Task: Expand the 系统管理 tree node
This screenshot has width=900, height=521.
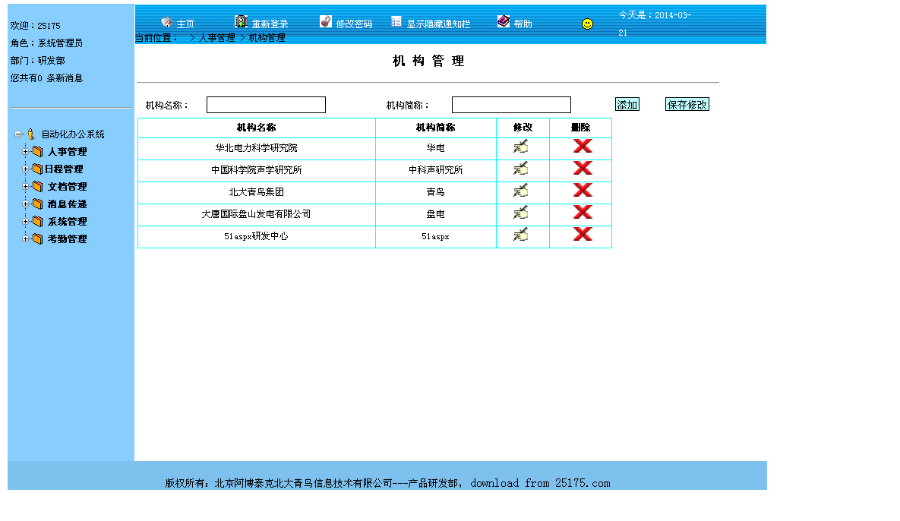Action: 25,221
